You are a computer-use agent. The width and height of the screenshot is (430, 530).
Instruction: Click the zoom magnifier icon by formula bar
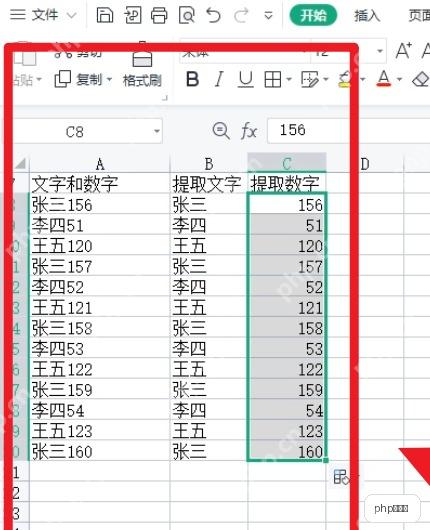point(221,130)
